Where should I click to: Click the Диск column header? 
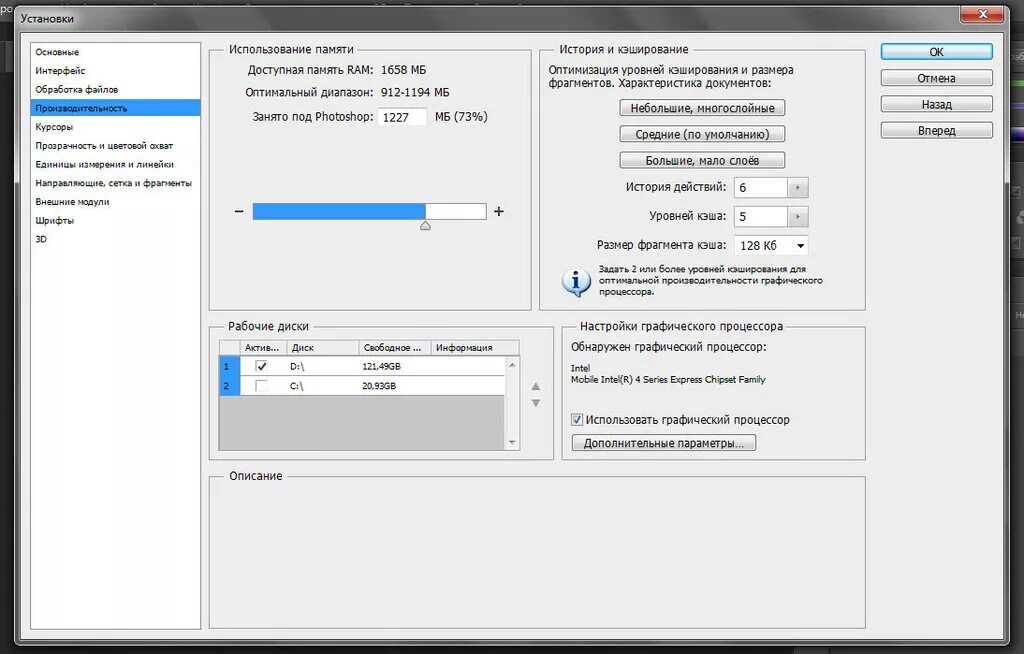[x=323, y=348]
